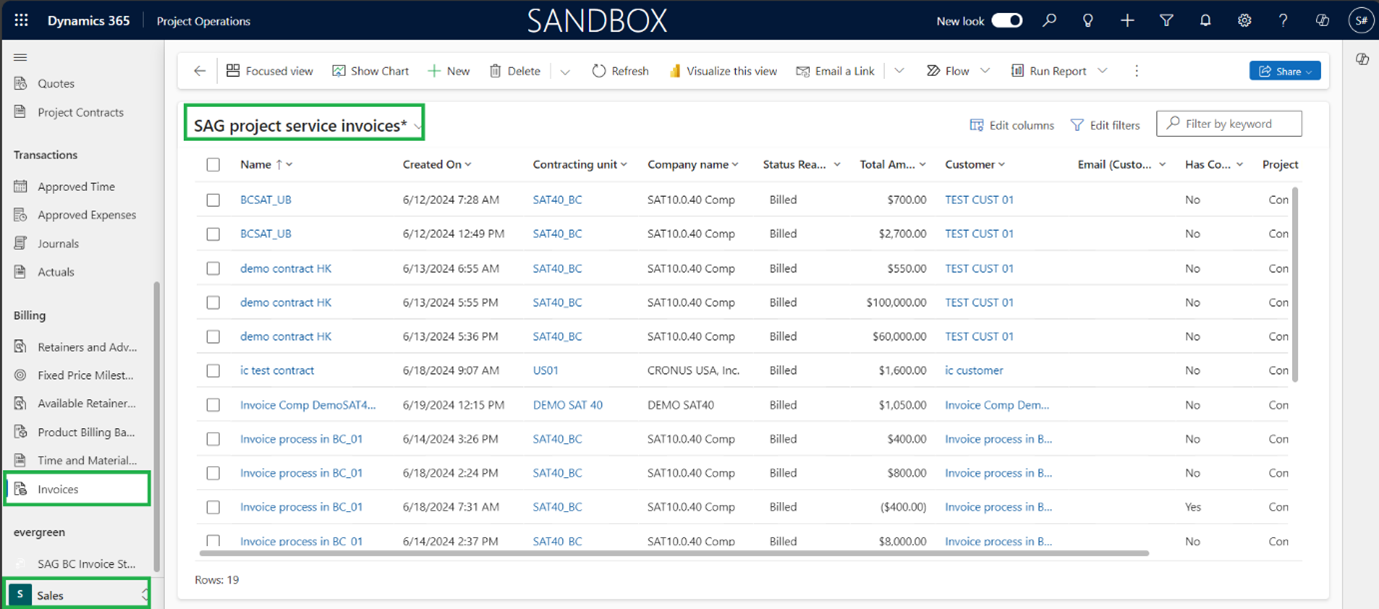Click the hamburger site map toggle
Image resolution: width=1379 pixels, height=609 pixels.
20,57
